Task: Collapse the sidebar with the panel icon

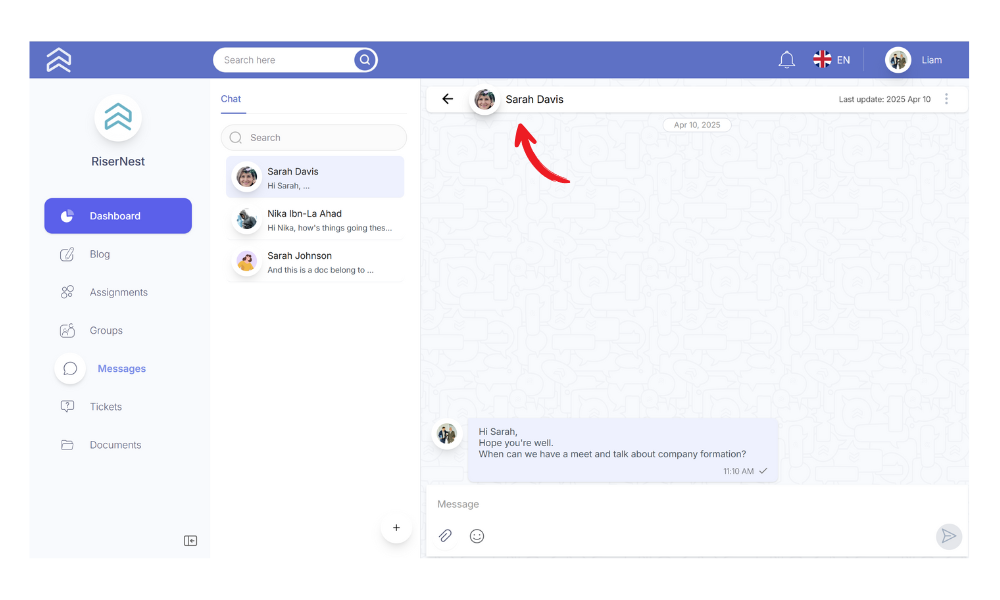Action: [x=190, y=541]
